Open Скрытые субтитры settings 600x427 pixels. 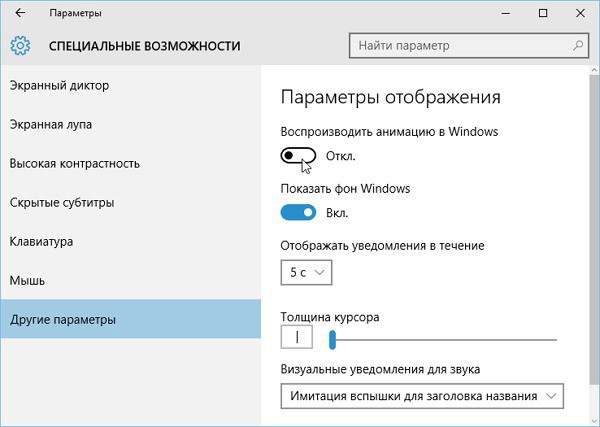click(61, 202)
